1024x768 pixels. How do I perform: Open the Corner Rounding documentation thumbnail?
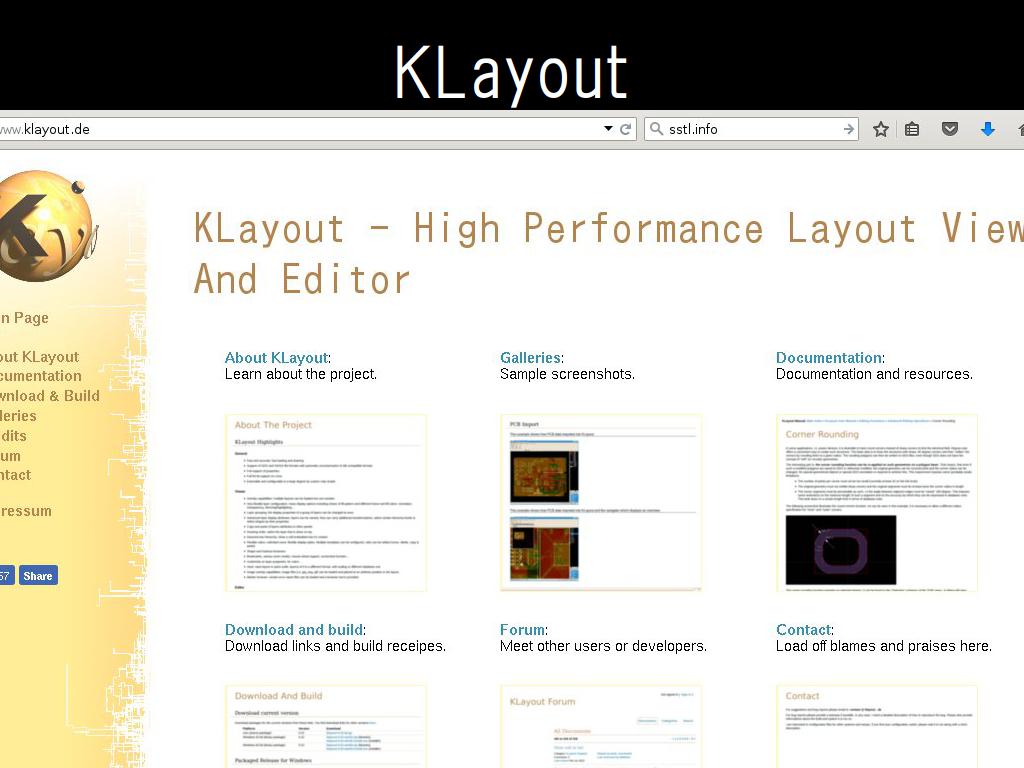876,503
